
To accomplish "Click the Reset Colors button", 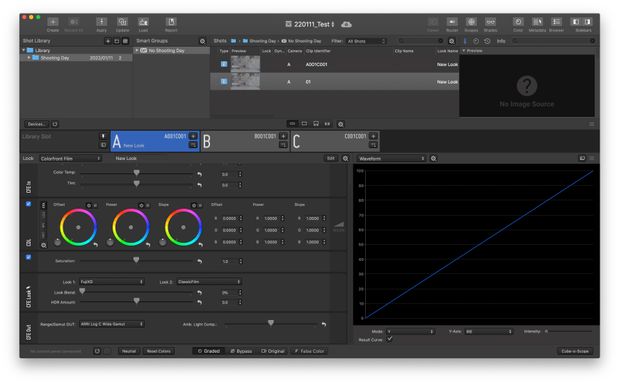I will click(159, 351).
